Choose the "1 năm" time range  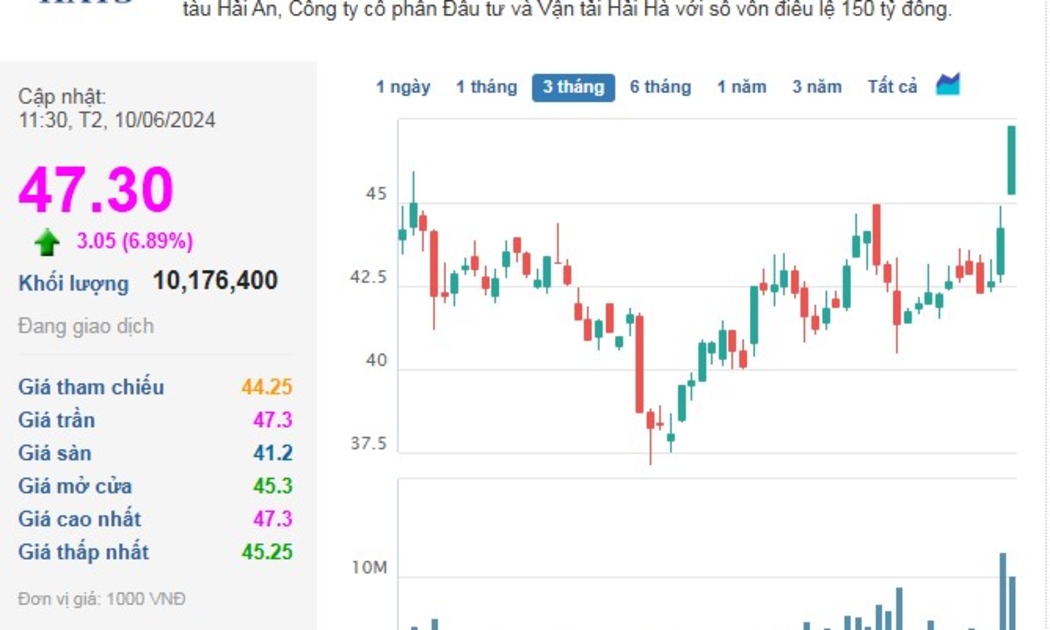[741, 87]
